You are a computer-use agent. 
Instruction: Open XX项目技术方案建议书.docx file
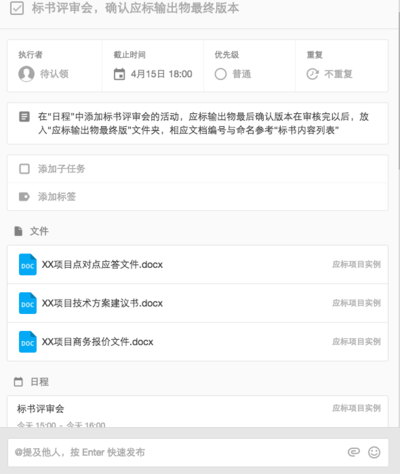pos(198,303)
